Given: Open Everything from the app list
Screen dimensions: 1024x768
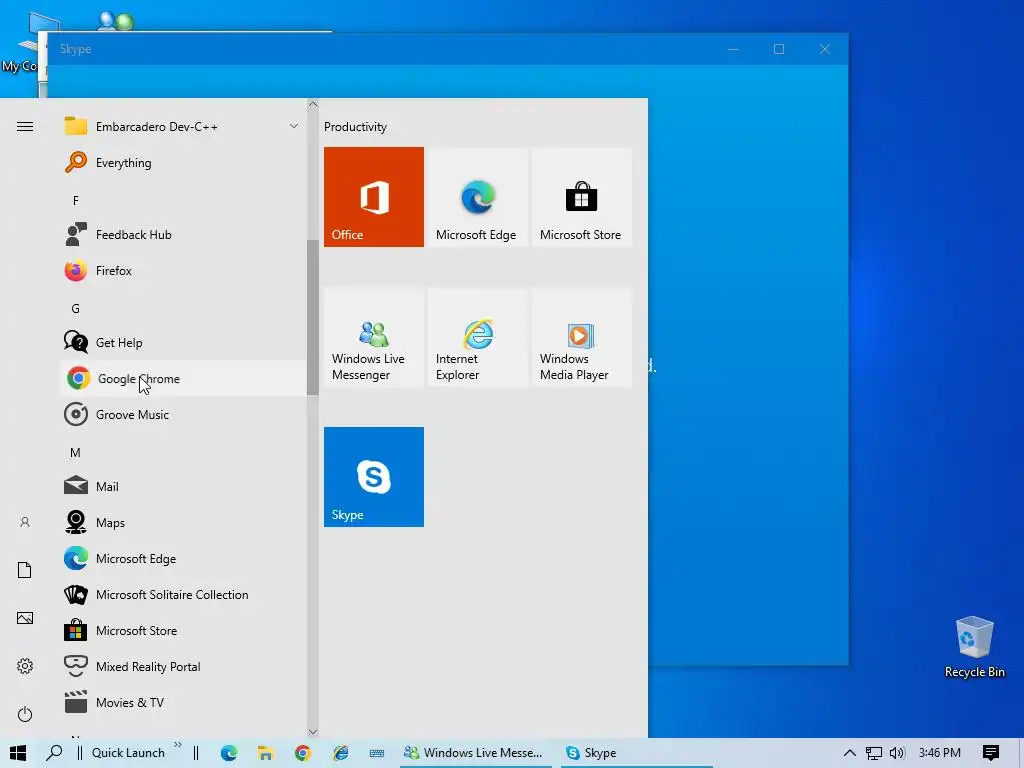Looking at the screenshot, I should coord(183,163).
